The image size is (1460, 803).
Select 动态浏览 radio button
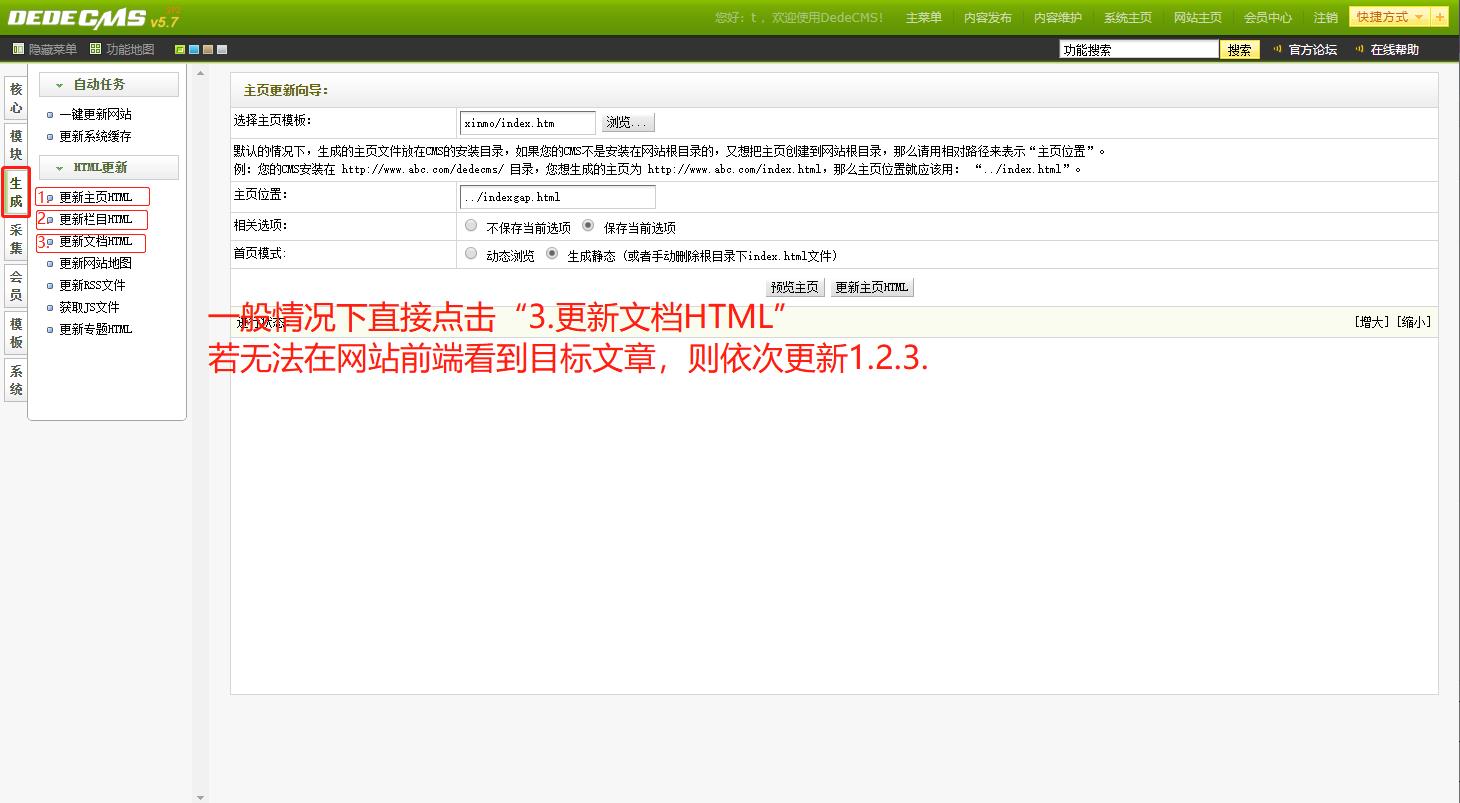coord(471,254)
